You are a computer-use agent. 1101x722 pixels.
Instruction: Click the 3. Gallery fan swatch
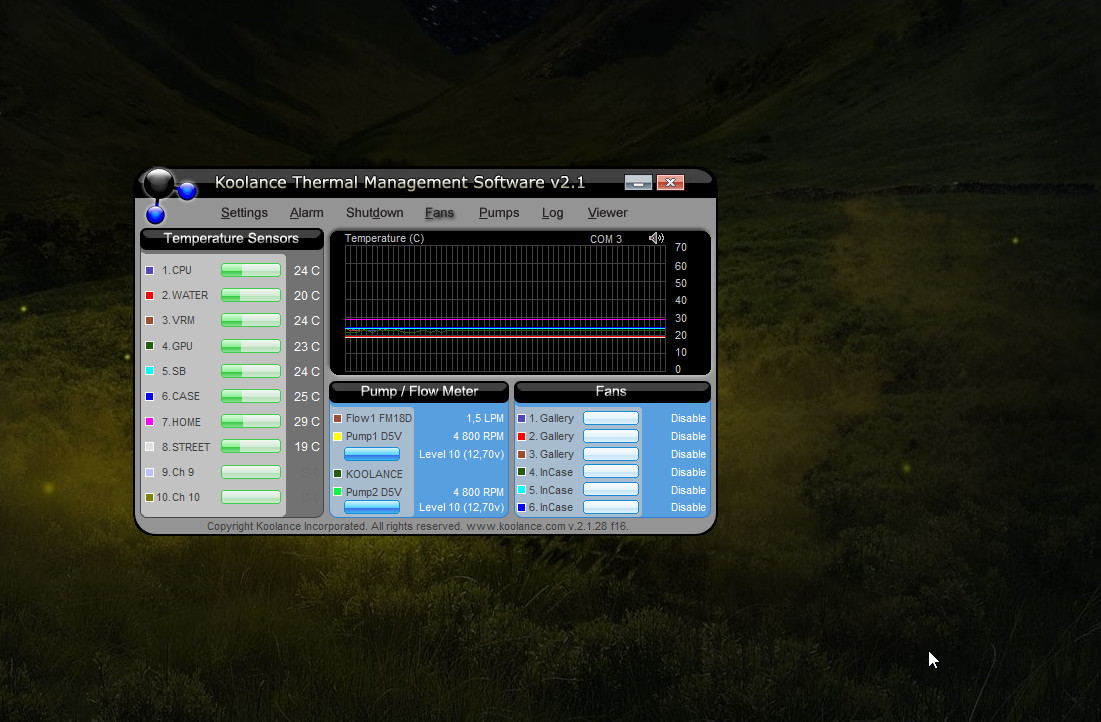(522, 454)
